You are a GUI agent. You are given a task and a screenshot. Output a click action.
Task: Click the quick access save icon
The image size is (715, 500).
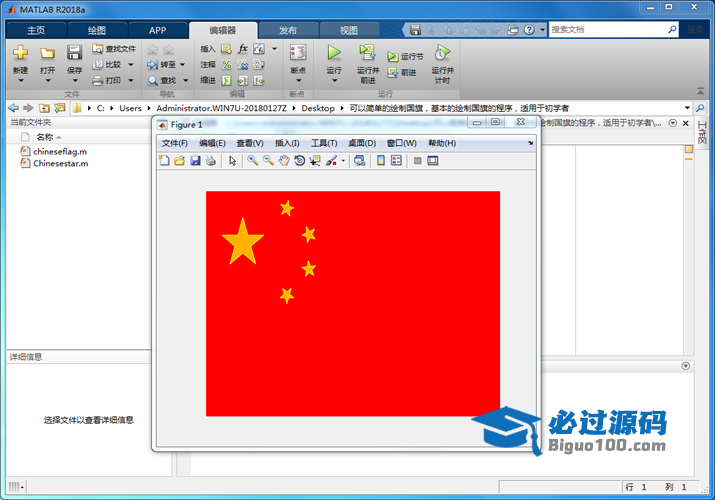point(415,30)
